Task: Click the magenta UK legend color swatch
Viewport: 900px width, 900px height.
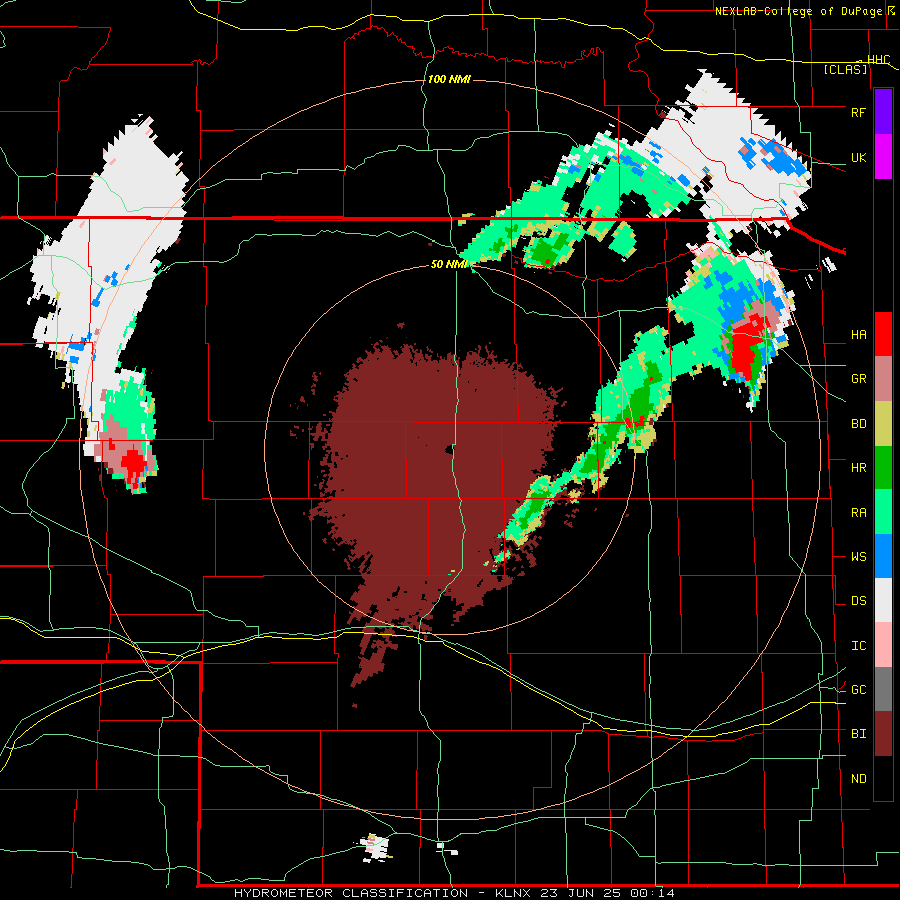Action: coord(883,157)
